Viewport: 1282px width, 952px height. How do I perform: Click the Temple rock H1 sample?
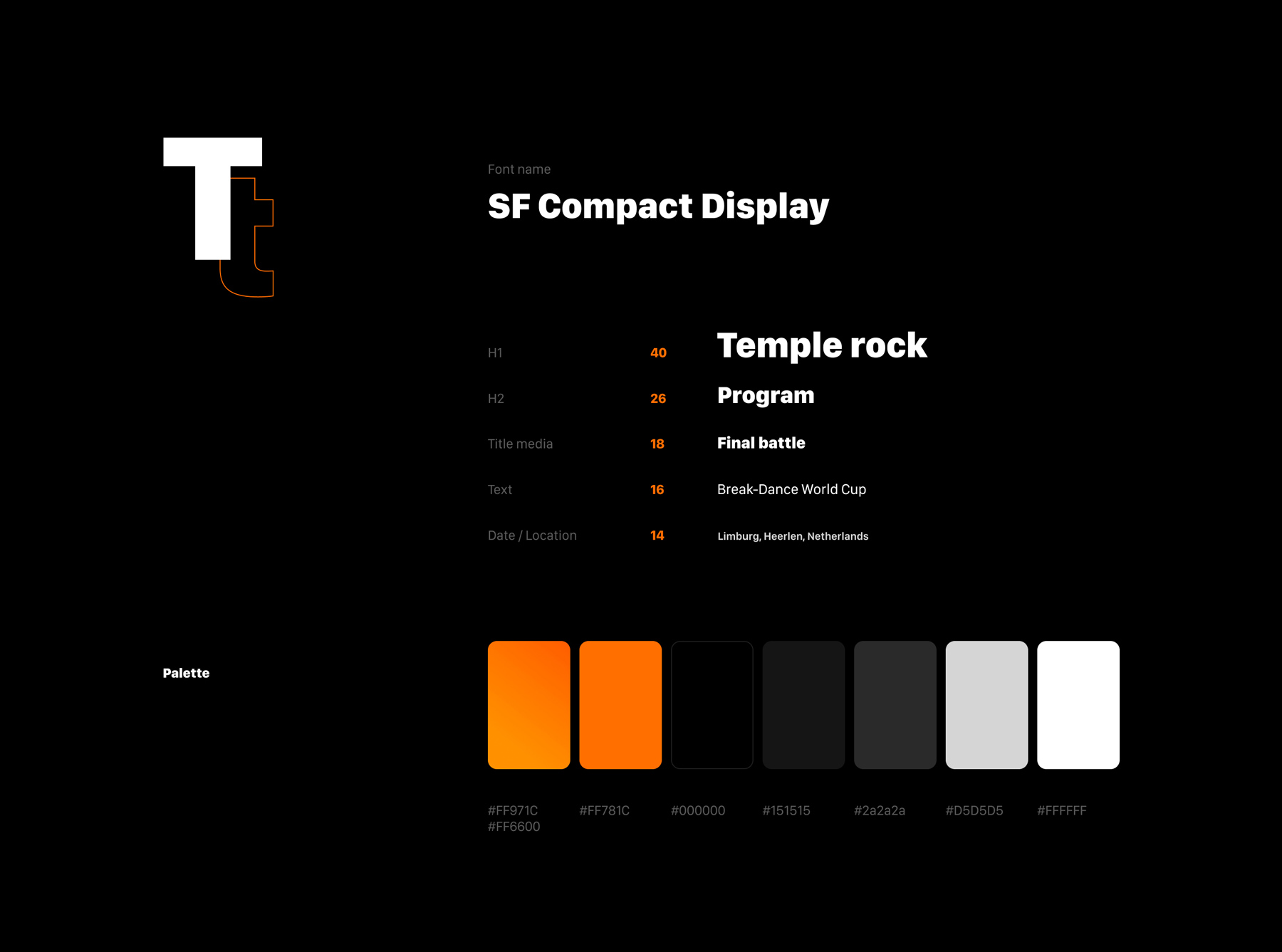[821, 345]
